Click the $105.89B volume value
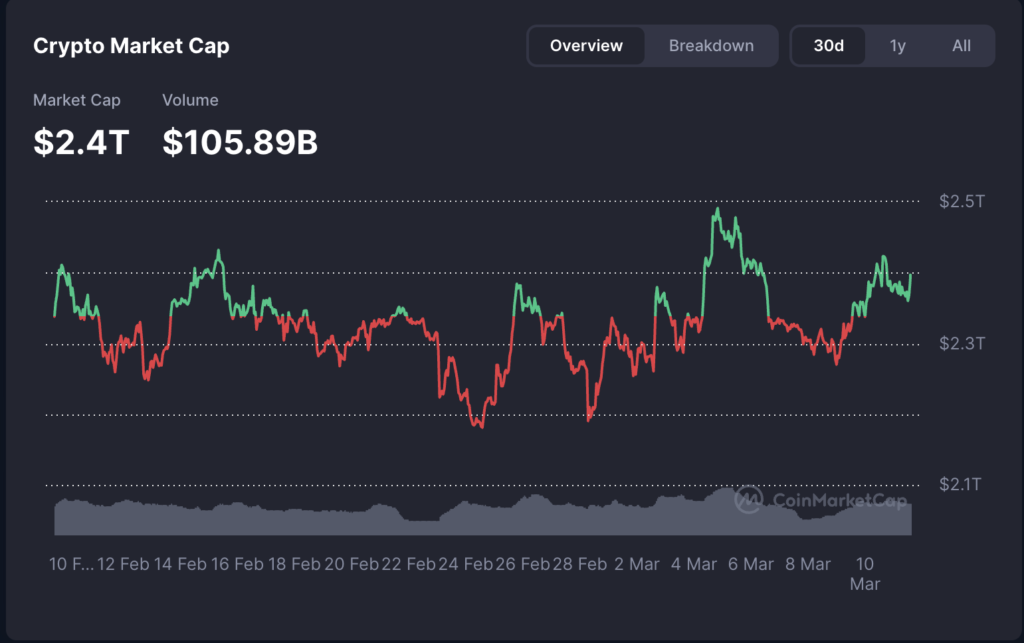The image size is (1024, 643). 240,142
